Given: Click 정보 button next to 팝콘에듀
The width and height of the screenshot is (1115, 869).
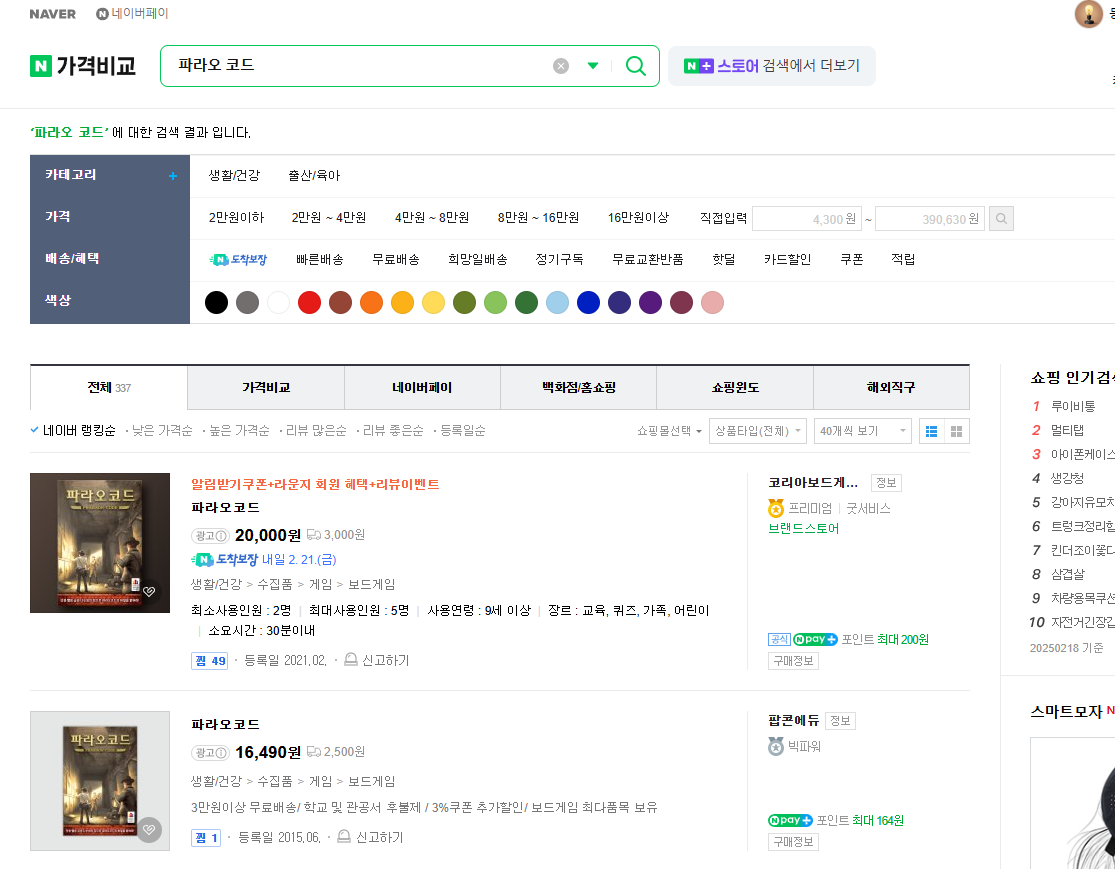Looking at the screenshot, I should pyautogui.click(x=841, y=721).
